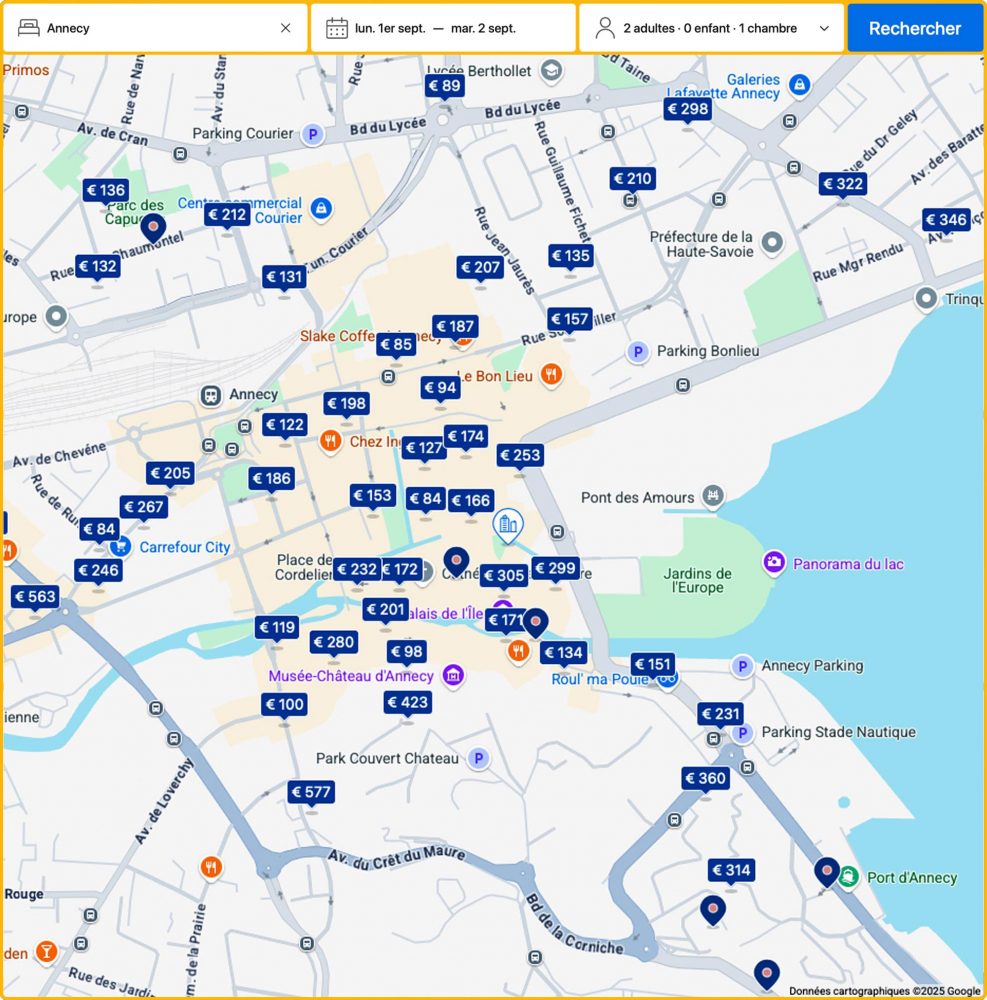Select the Carrefour City shopping cart icon
This screenshot has width=987, height=1000.
[121, 547]
